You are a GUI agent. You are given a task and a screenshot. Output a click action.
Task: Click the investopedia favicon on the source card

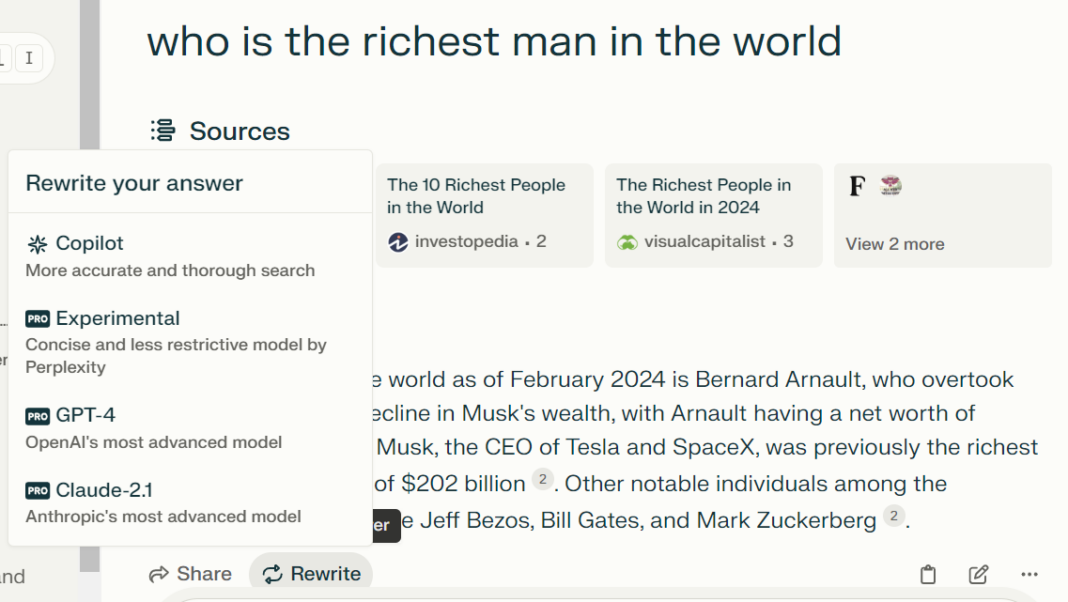point(398,241)
